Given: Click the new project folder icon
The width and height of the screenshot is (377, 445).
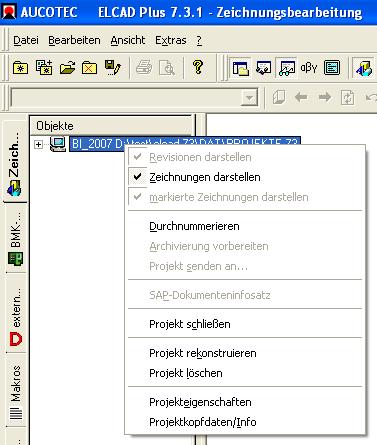Looking at the screenshot, I should point(20,68).
